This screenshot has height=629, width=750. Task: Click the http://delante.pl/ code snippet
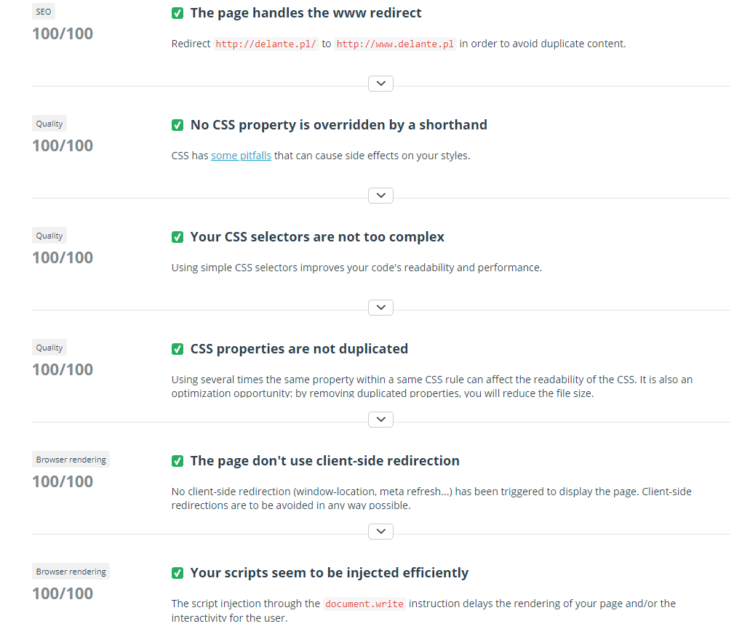click(x=265, y=44)
